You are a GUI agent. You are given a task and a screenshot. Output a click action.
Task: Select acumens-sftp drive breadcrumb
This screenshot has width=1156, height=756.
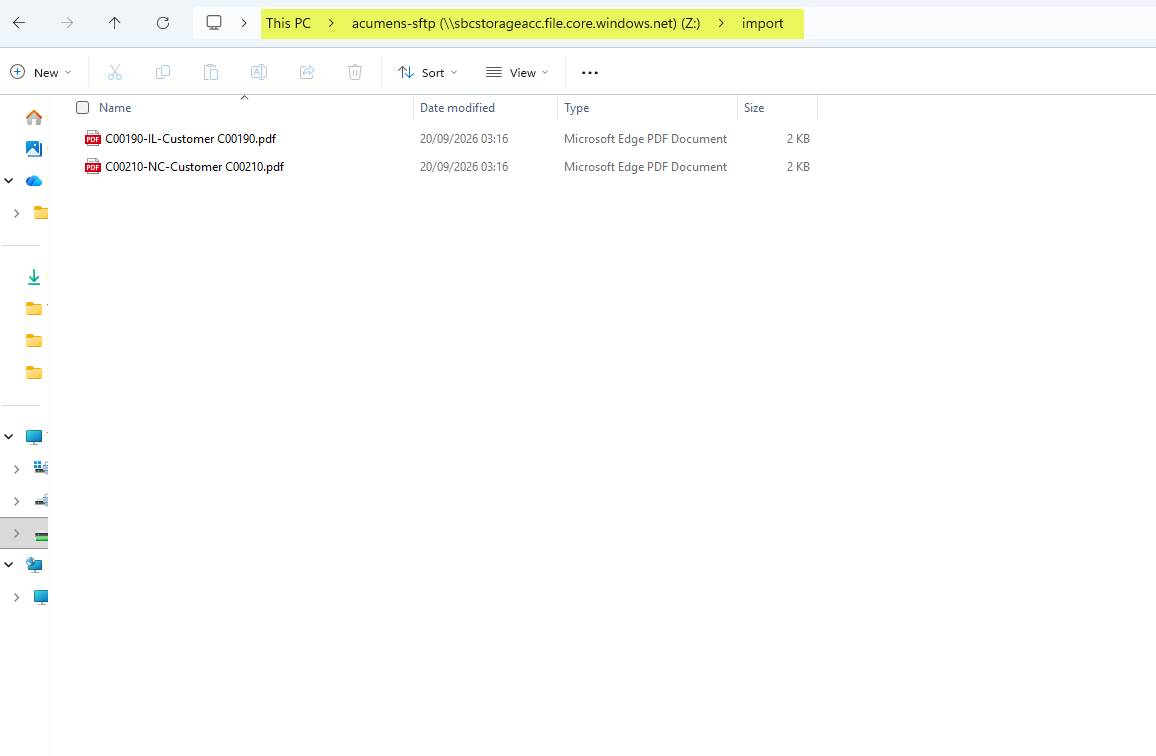click(526, 23)
